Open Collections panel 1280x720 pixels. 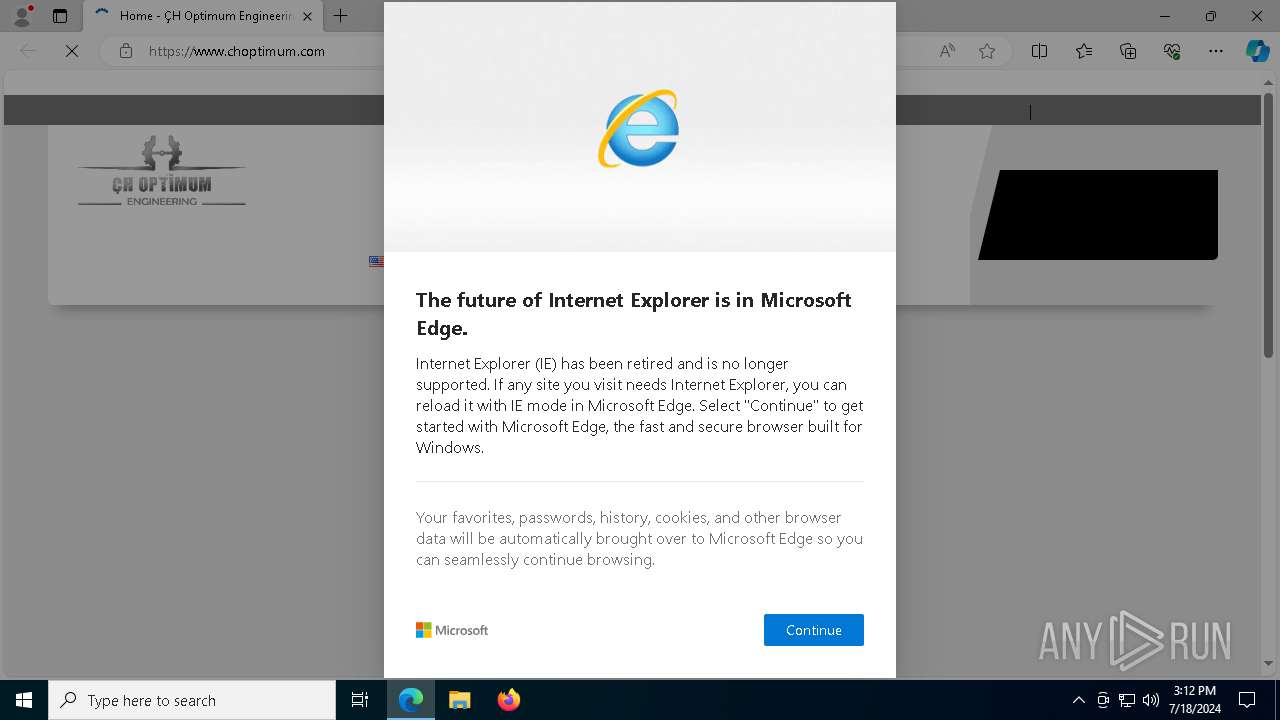(x=1128, y=51)
